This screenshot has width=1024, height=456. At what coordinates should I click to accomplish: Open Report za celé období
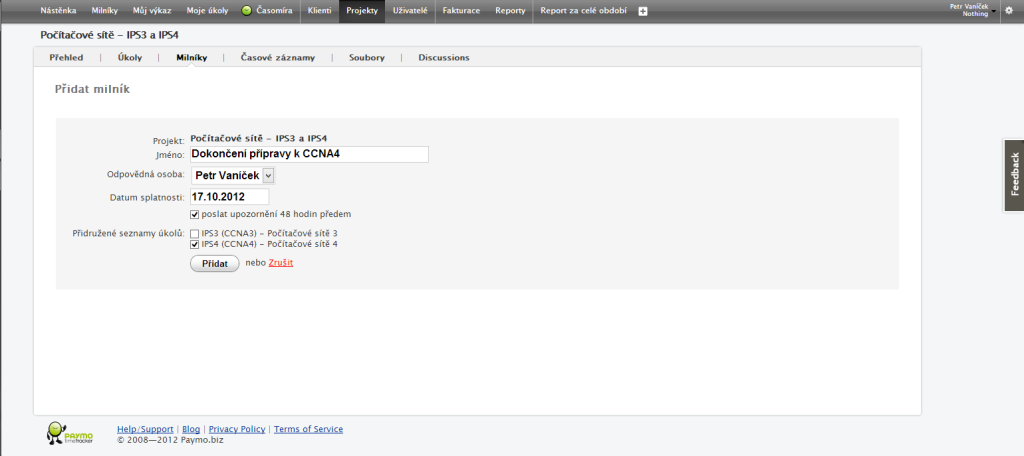(x=584, y=11)
